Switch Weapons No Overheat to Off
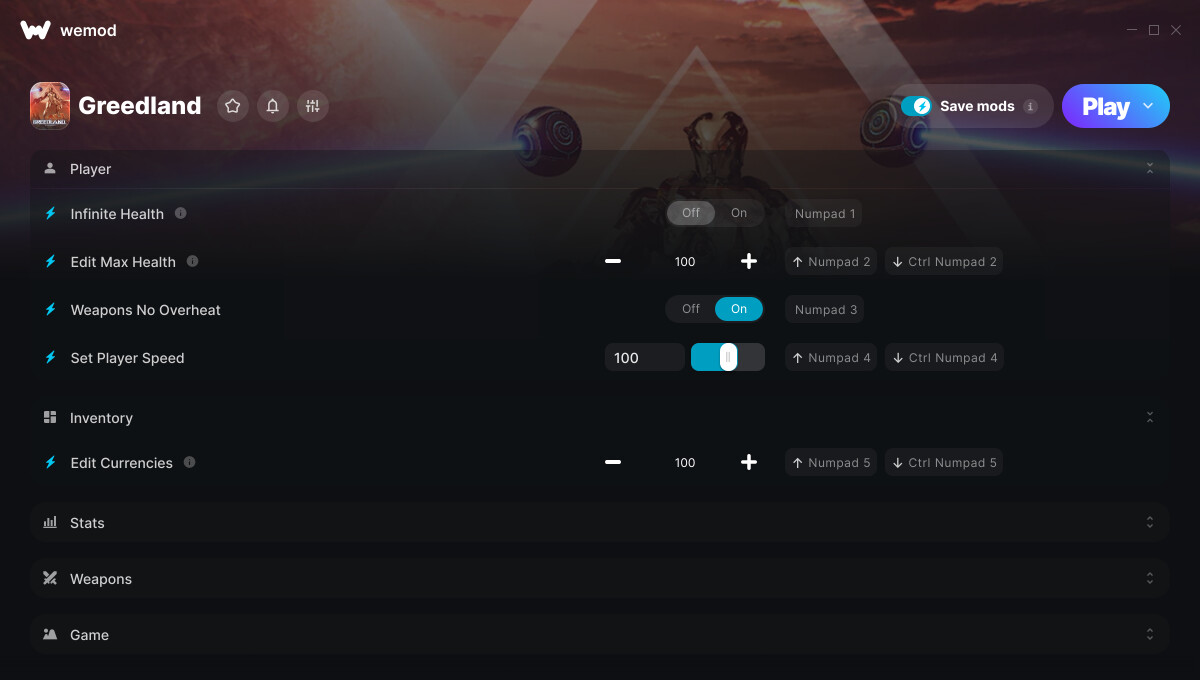The height and width of the screenshot is (680, 1200). (x=691, y=309)
